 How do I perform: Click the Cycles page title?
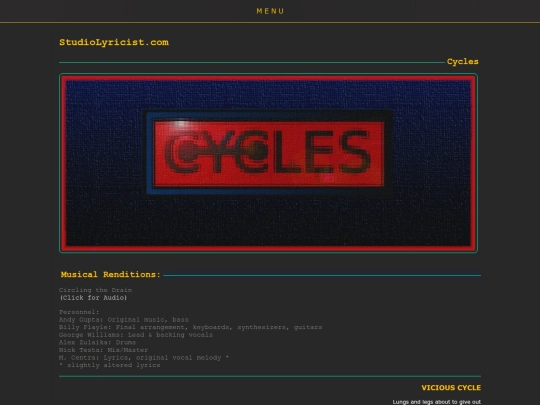coord(463,62)
